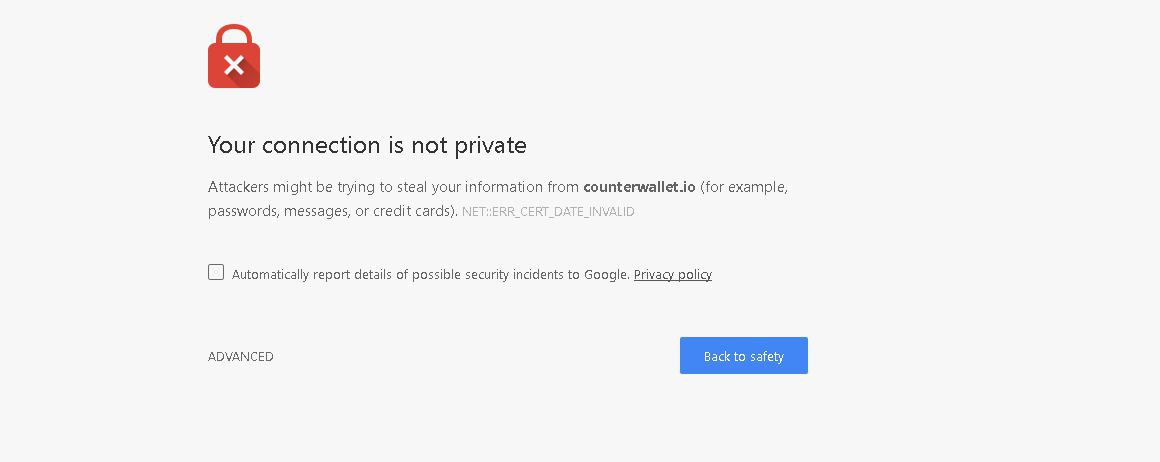Click the word 'Google' in checkbox label
This screenshot has height=462, width=1160.
point(607,275)
